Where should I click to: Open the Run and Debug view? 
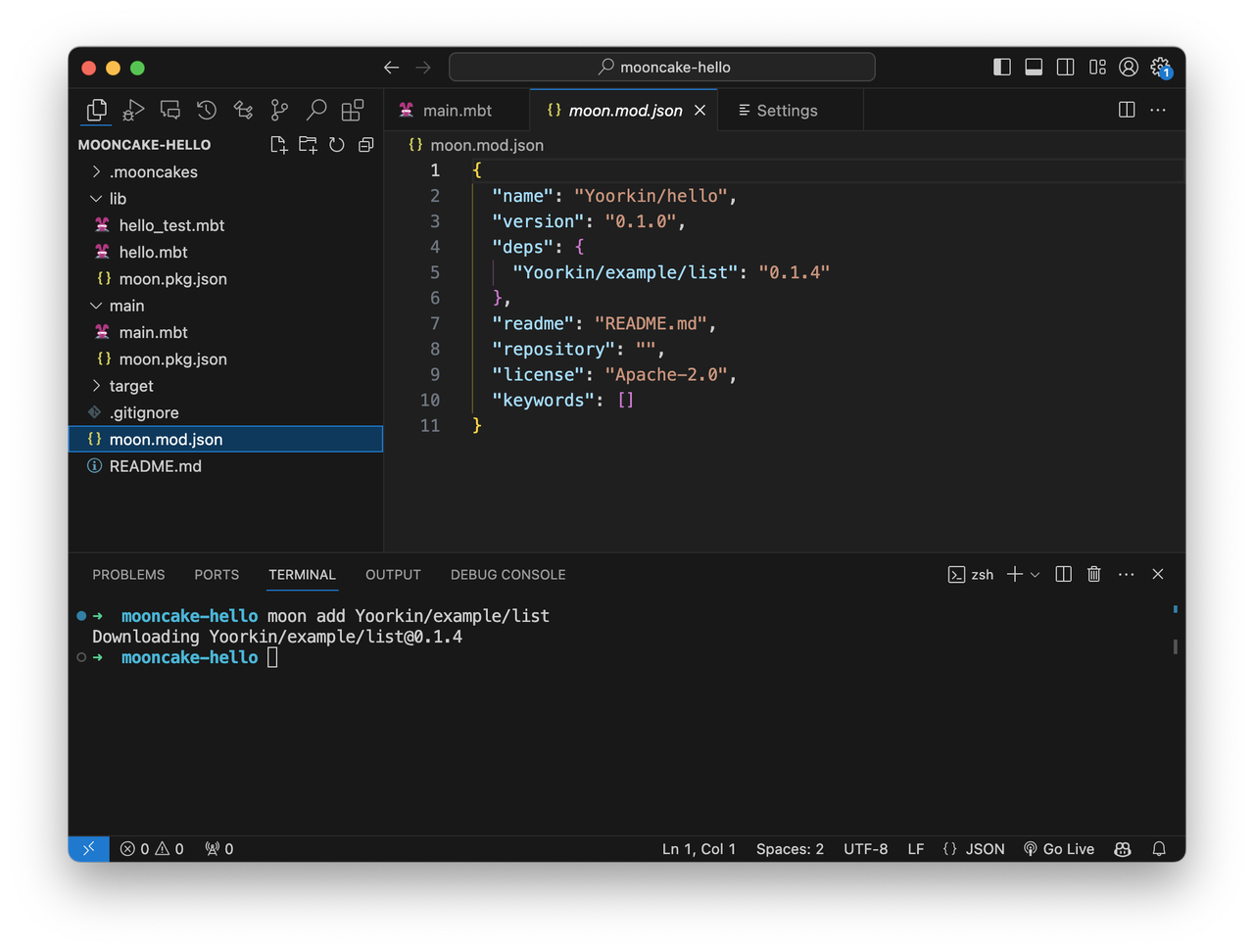tap(133, 111)
